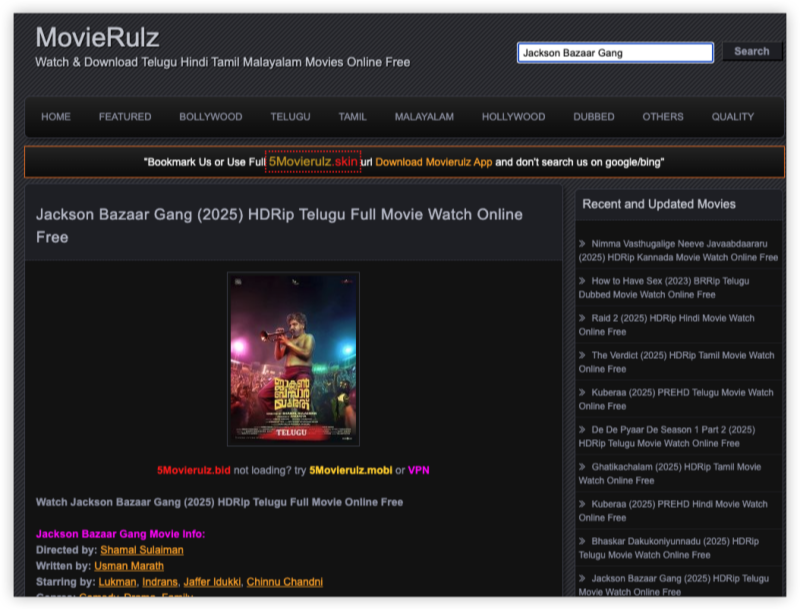Click the Jackson Bazaar Gang movie poster
The width and height of the screenshot is (800, 611).
(293, 359)
